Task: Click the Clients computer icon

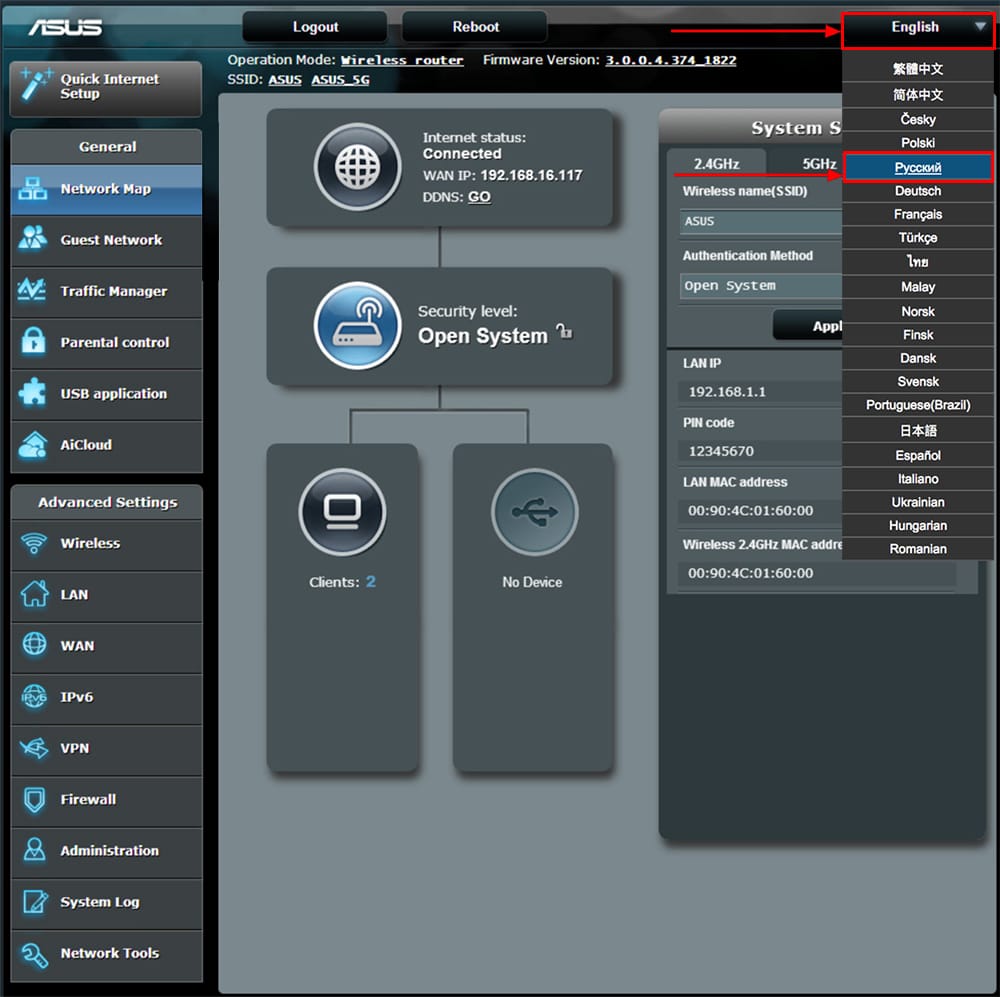Action: coord(342,512)
